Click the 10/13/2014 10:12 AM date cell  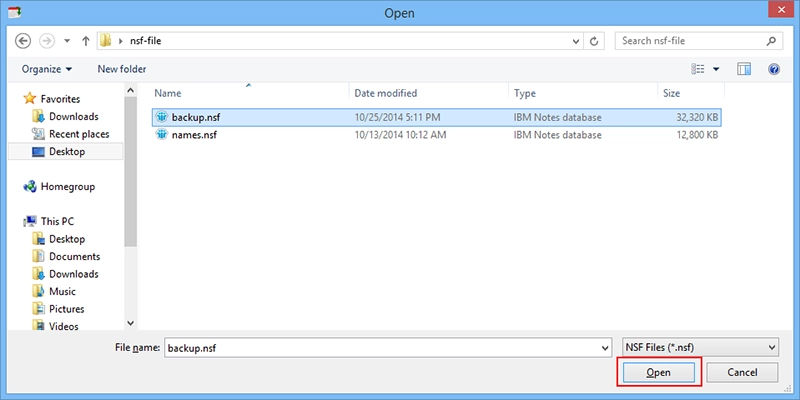401,135
